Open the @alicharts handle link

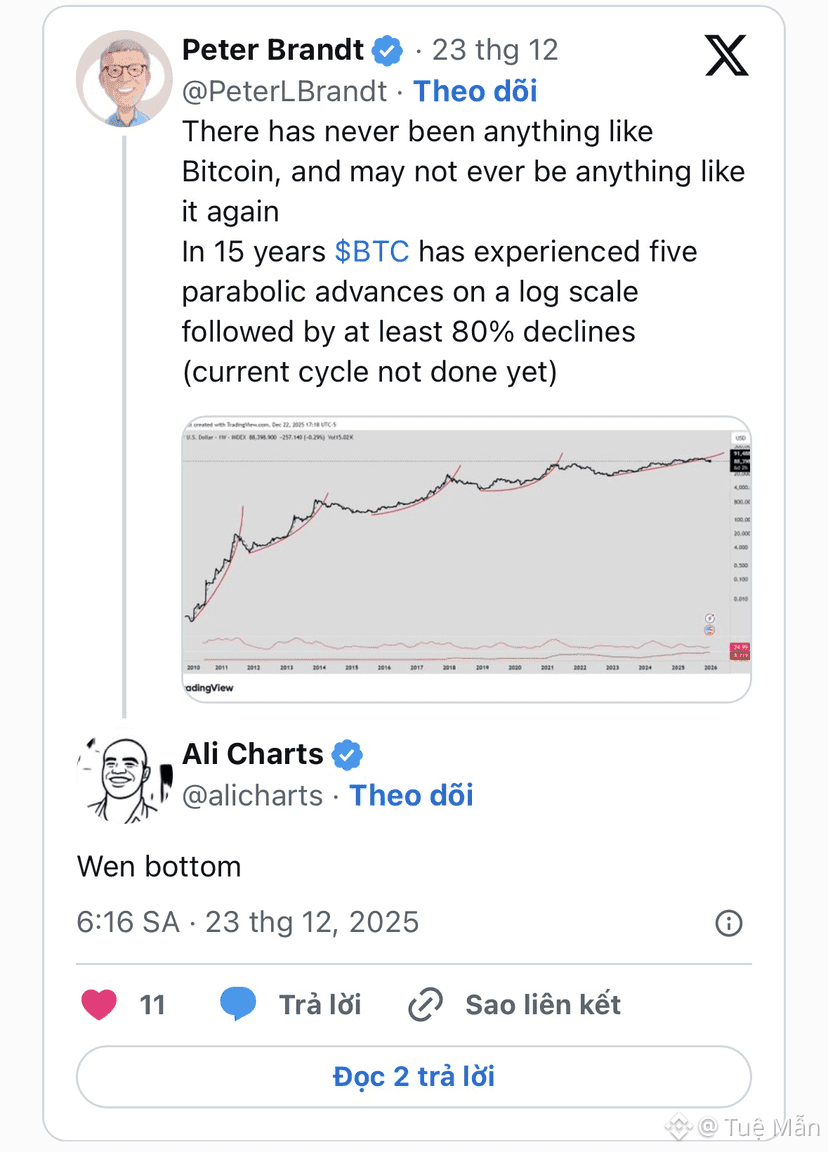tap(253, 796)
